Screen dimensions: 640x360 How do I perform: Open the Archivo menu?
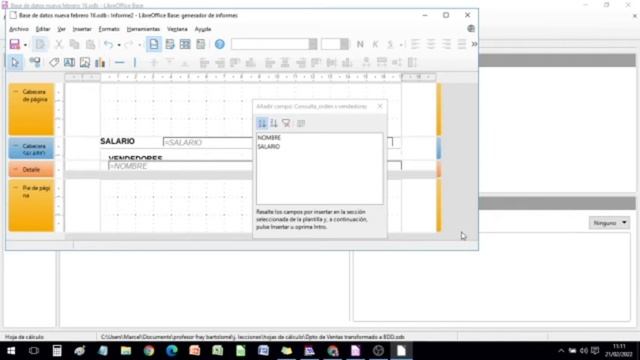coord(19,29)
